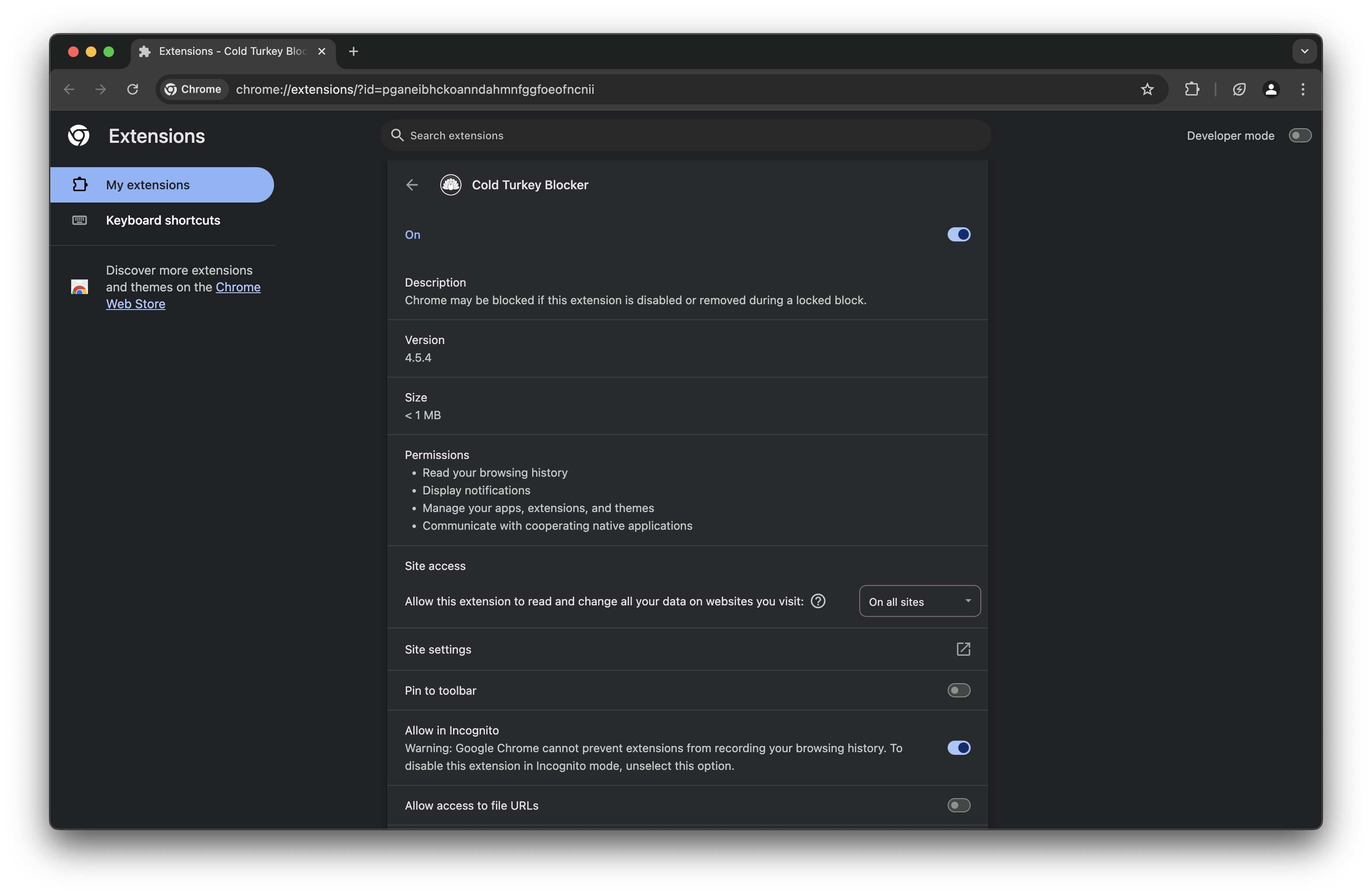Viewport: 1372px width, 895px height.
Task: Click the Cold Turkey Blocker title text
Action: click(530, 184)
